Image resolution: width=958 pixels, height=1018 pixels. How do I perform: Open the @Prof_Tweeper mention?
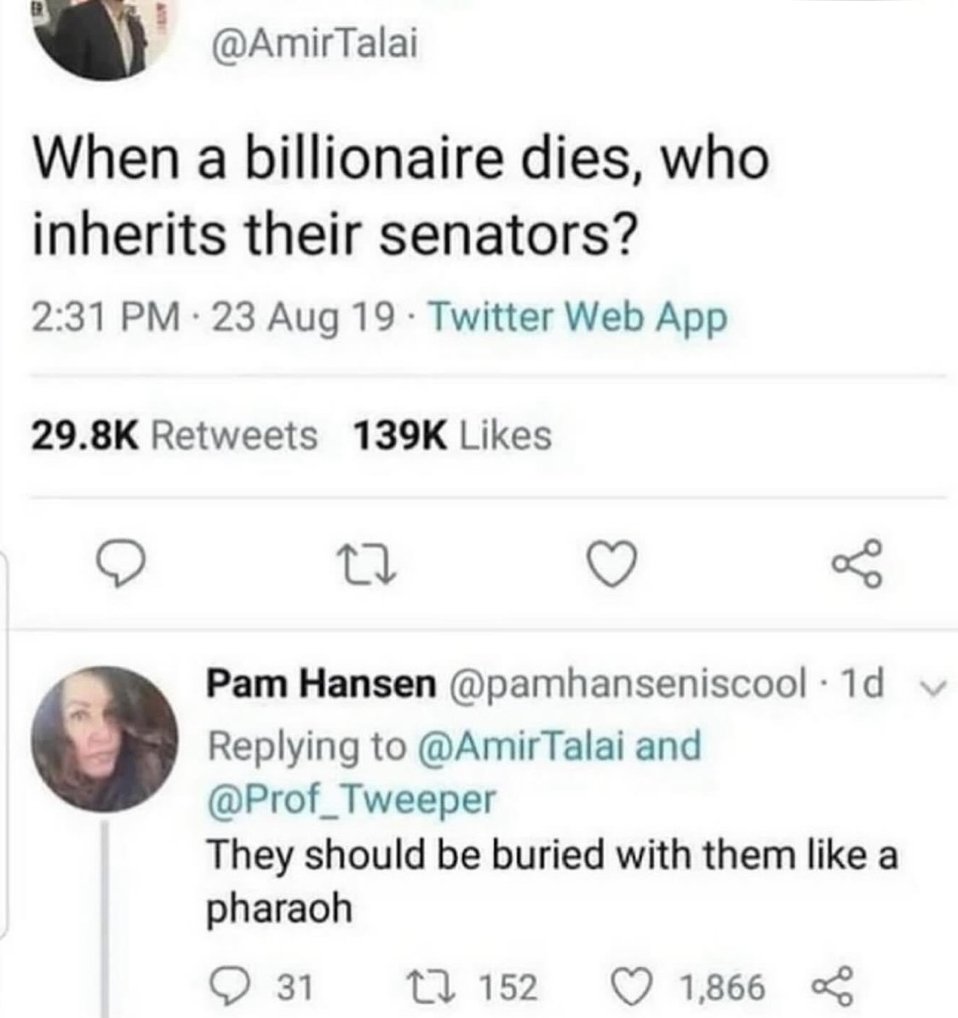click(350, 799)
